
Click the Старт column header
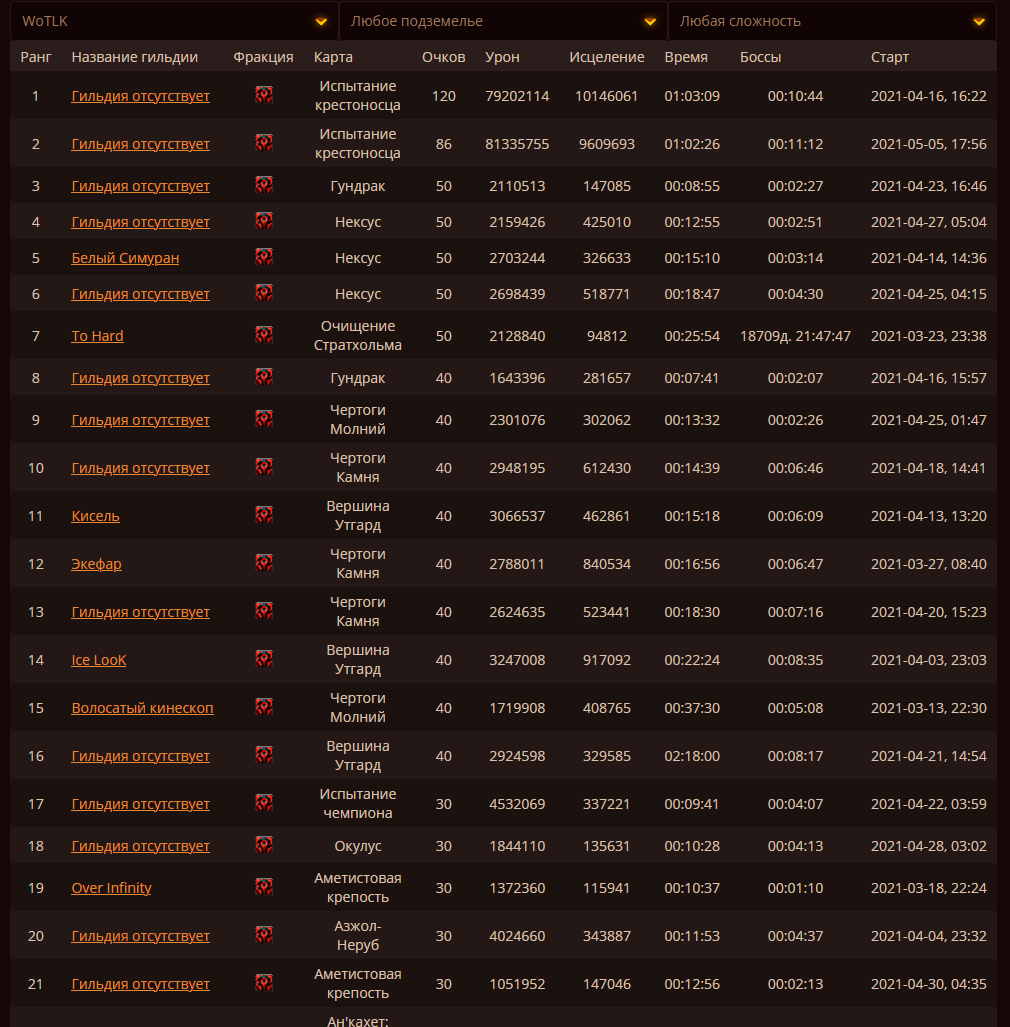(890, 57)
